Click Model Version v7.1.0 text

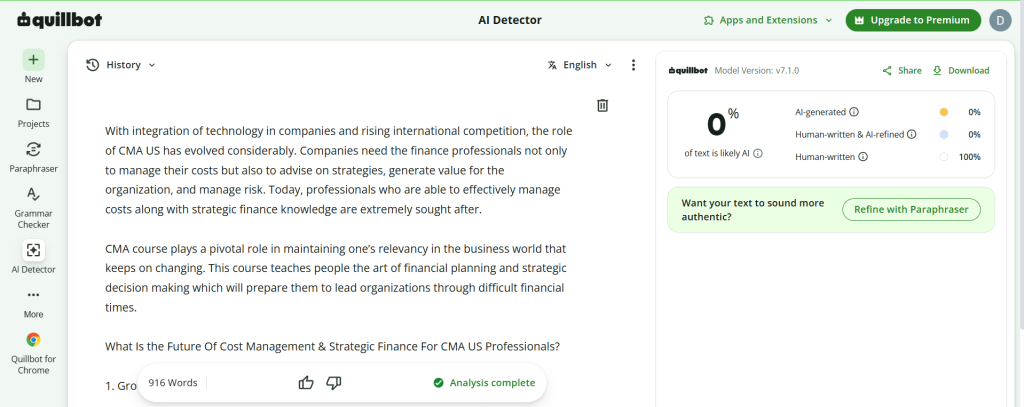[756, 71]
